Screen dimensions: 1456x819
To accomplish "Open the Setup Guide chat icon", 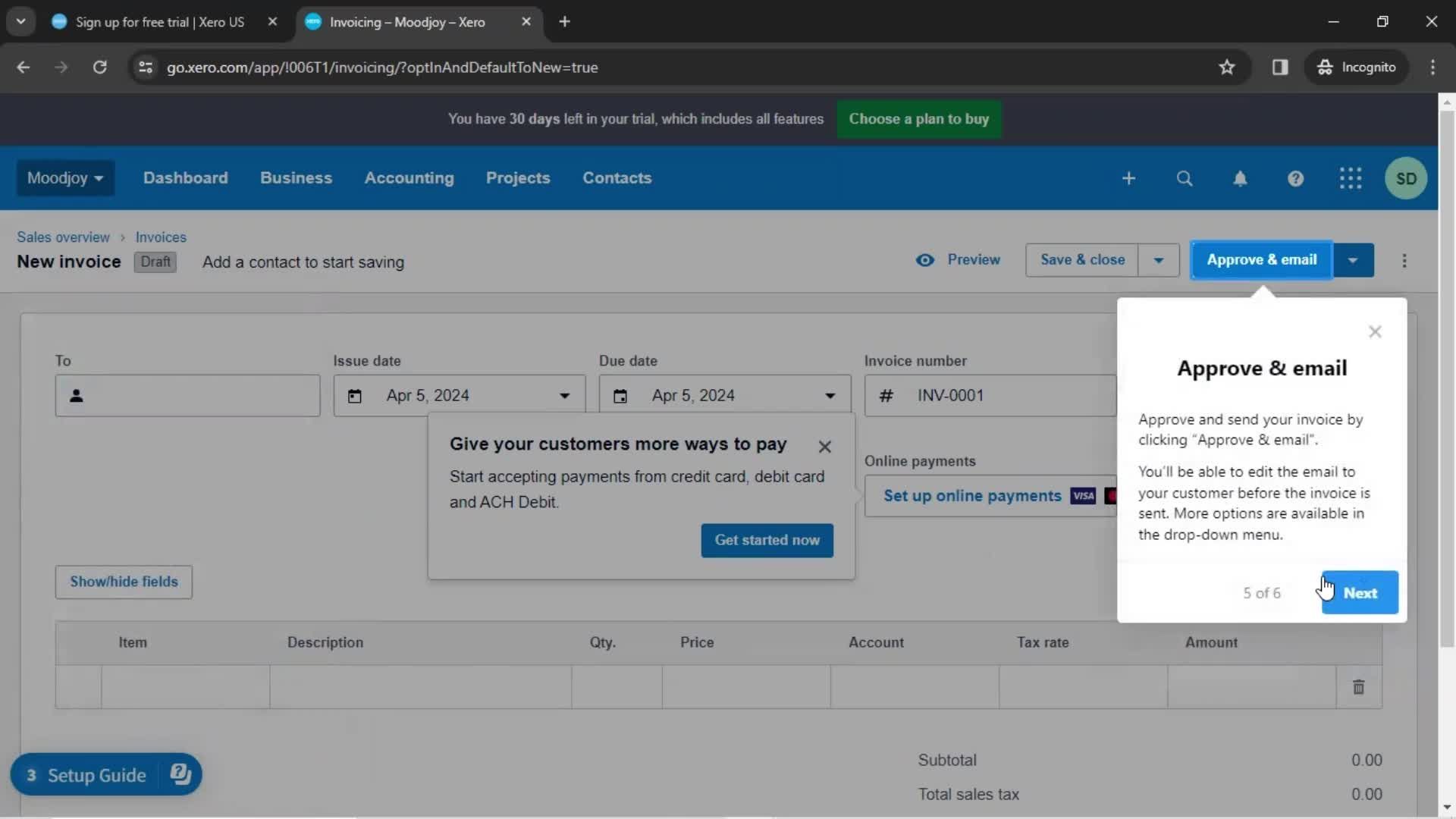I will 180,774.
